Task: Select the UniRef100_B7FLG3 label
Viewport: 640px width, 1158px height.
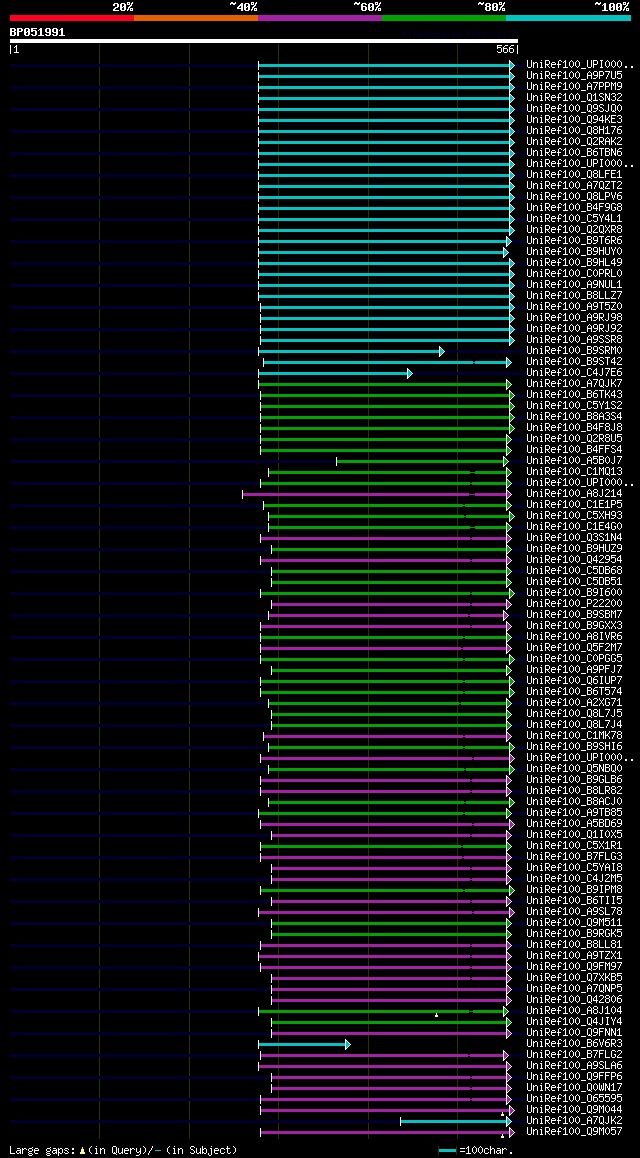Action: click(574, 857)
